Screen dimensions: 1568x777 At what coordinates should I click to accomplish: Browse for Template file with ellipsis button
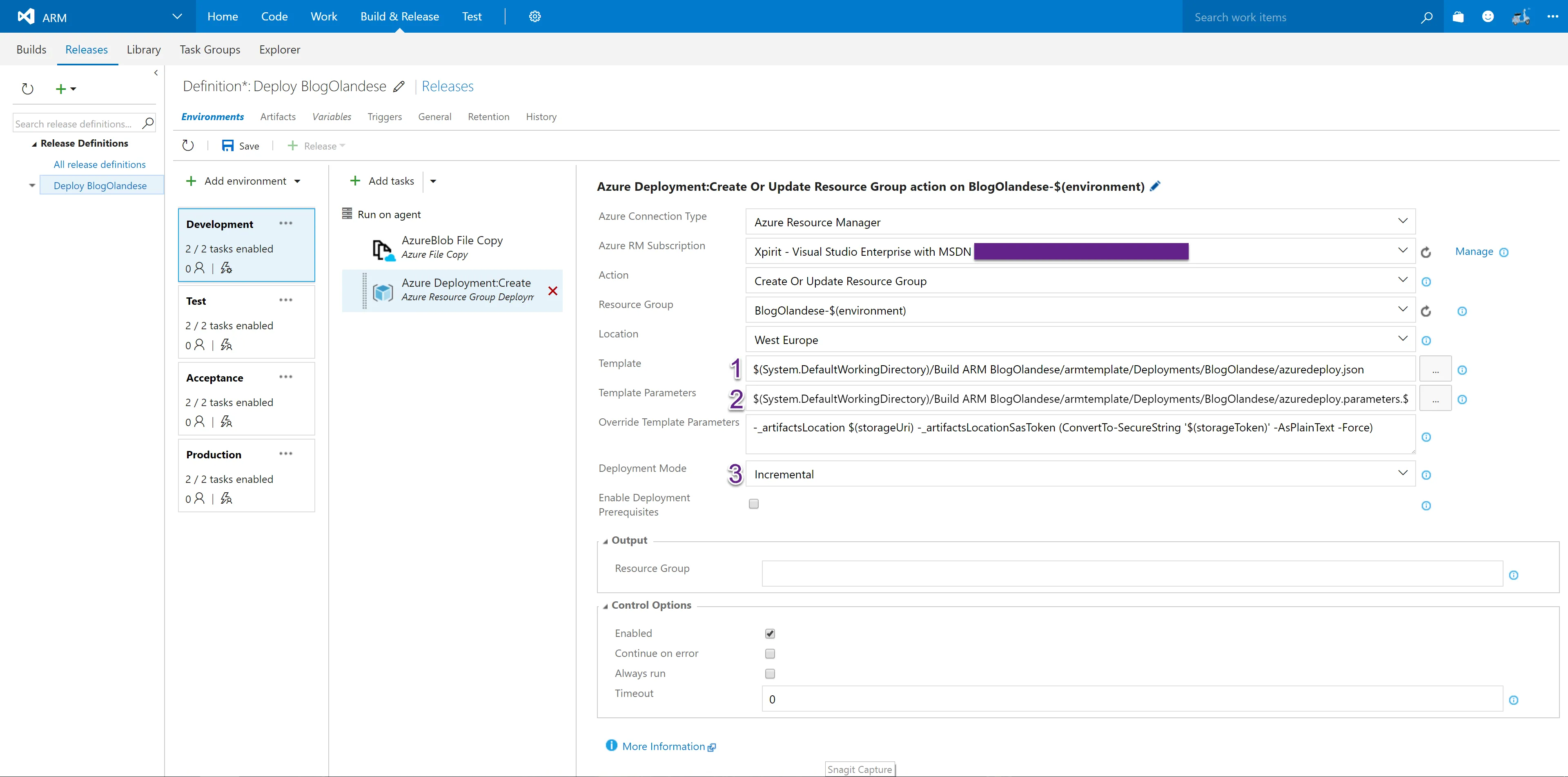pos(1435,369)
